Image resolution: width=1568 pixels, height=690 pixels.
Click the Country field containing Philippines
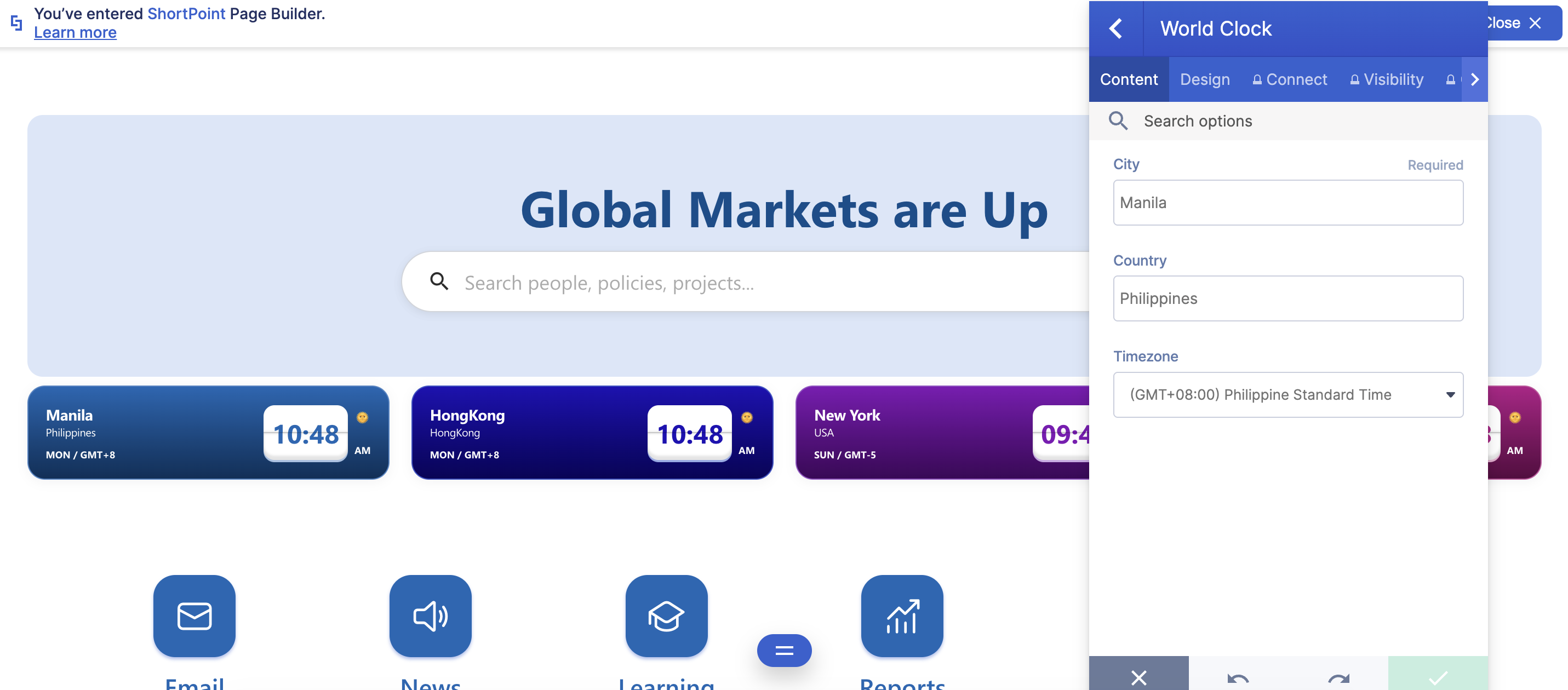click(1287, 298)
